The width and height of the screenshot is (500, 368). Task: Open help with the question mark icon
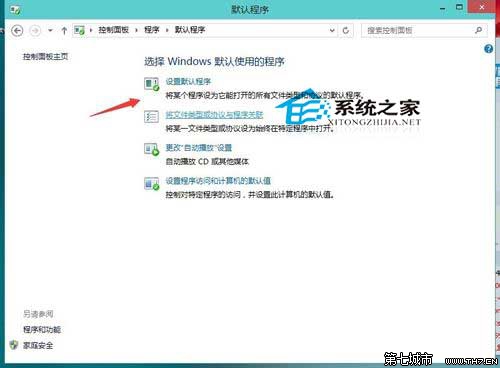tap(488, 49)
